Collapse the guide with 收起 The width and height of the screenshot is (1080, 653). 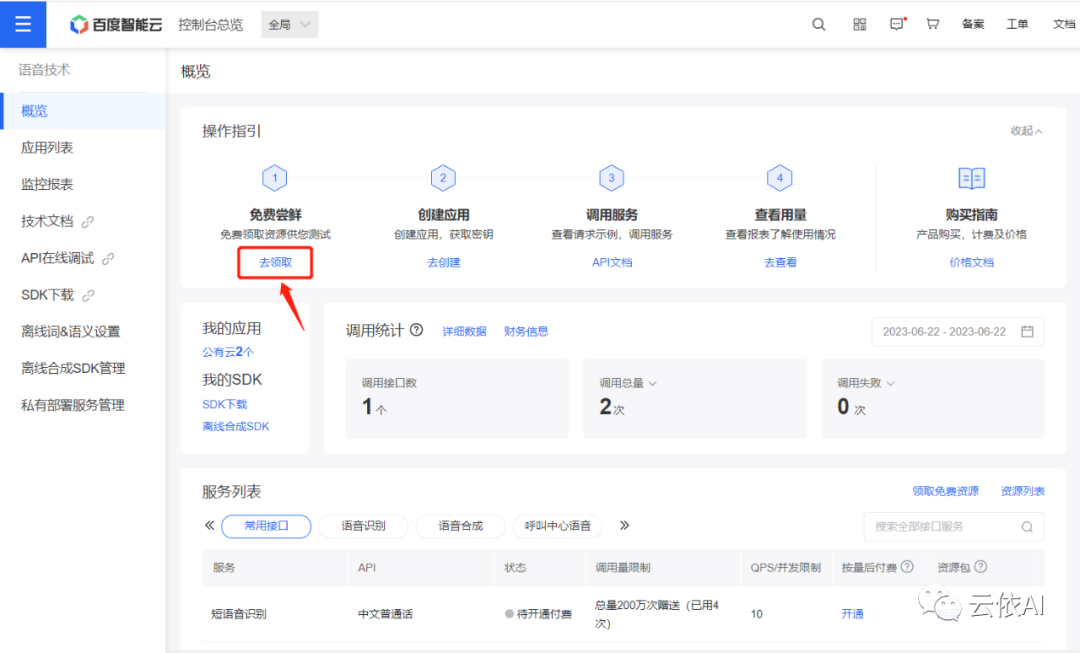click(1026, 131)
